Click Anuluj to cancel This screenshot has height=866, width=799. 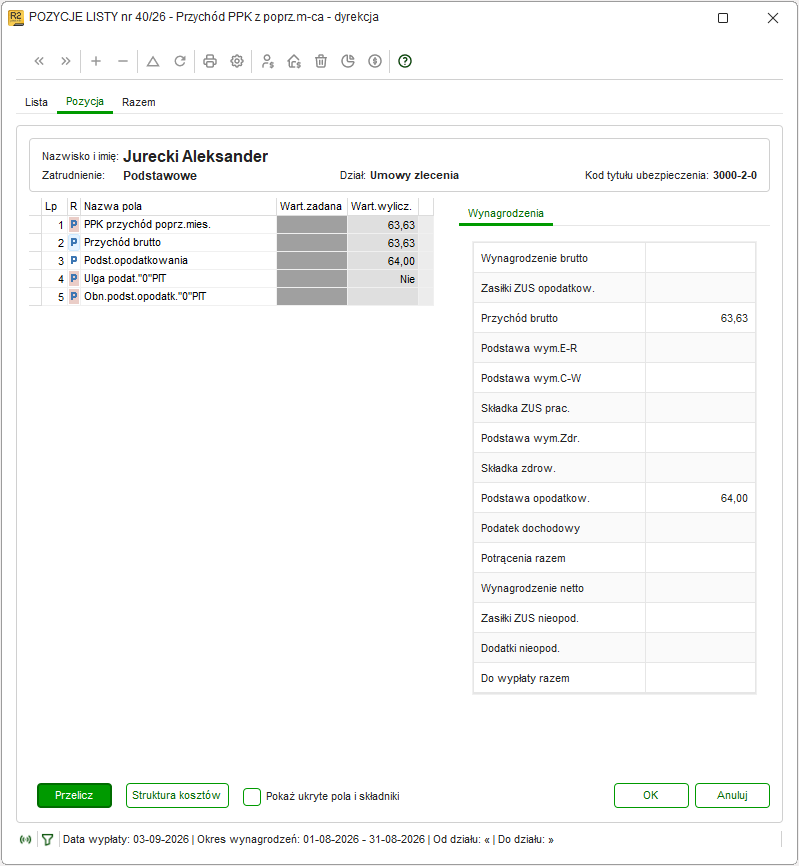click(x=732, y=795)
